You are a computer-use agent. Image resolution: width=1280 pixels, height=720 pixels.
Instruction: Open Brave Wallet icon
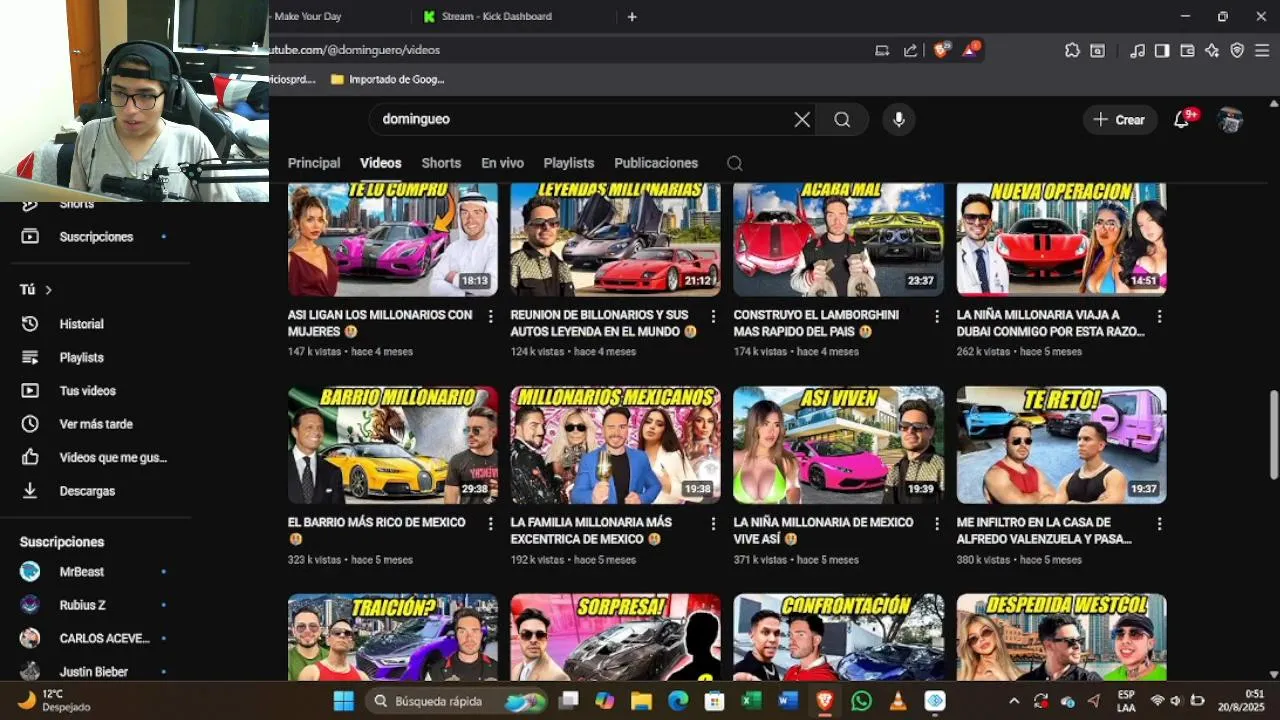[1187, 50]
